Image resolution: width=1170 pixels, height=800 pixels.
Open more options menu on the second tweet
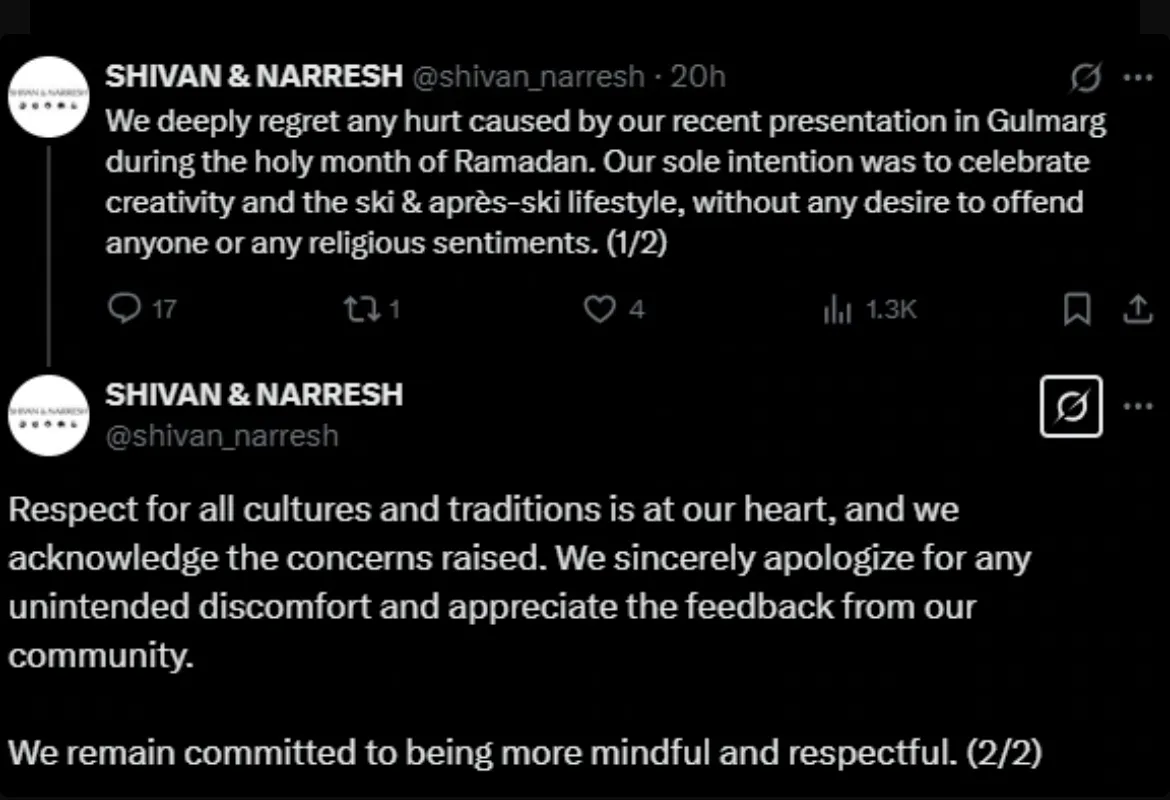1138,406
